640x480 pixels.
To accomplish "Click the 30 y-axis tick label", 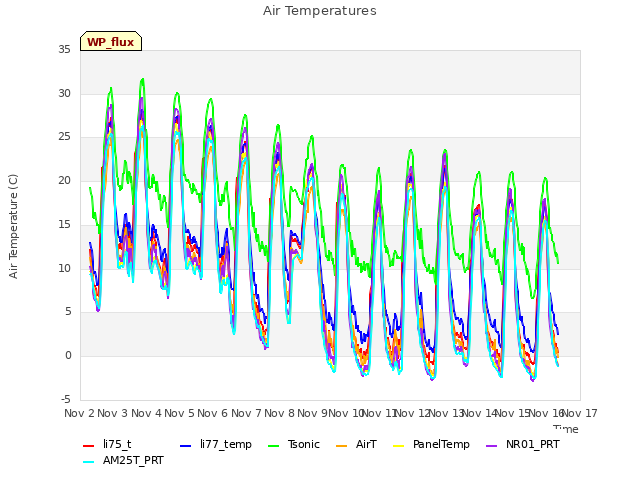I will coord(64,93).
